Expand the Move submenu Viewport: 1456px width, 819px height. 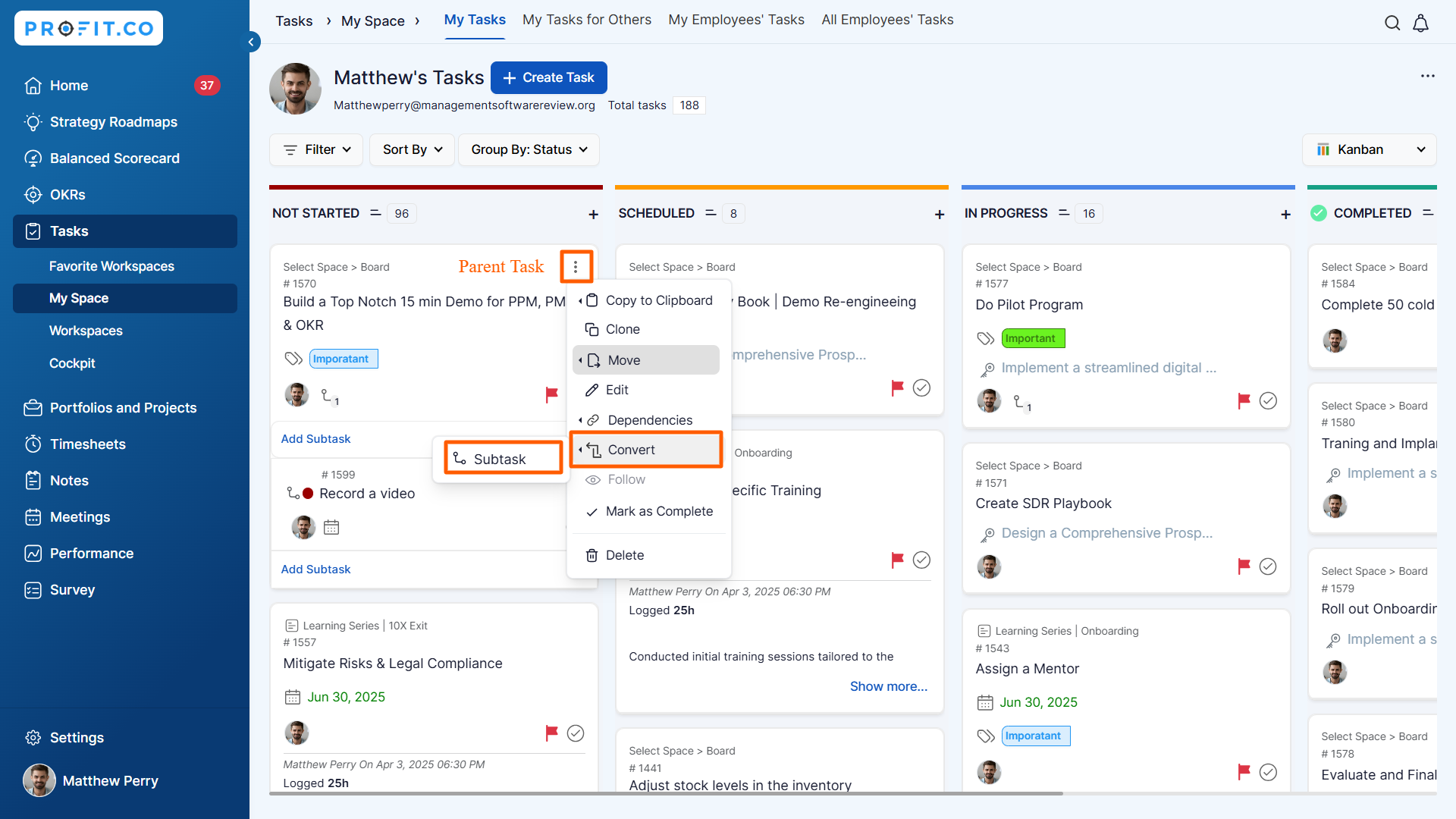[646, 360]
